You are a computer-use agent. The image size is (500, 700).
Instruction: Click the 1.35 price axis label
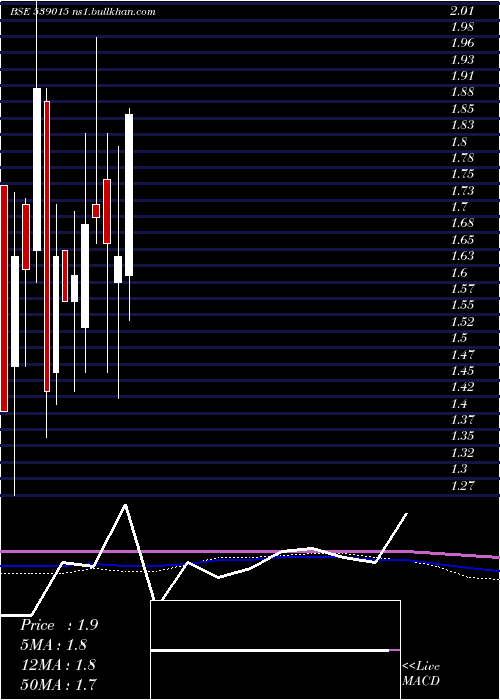click(x=462, y=437)
